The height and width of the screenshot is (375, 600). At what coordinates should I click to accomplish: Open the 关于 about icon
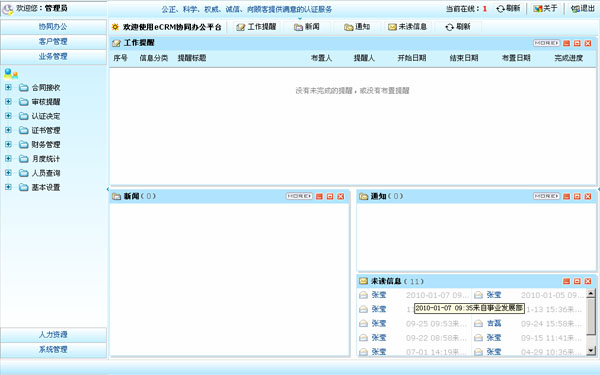coord(538,9)
